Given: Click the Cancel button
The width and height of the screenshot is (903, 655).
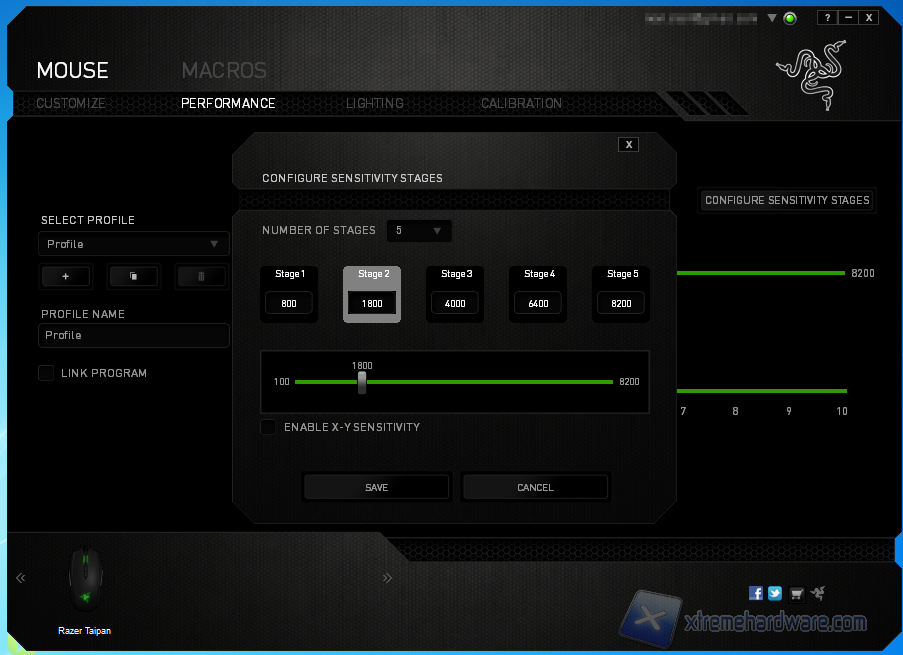Looking at the screenshot, I should pyautogui.click(x=535, y=487).
